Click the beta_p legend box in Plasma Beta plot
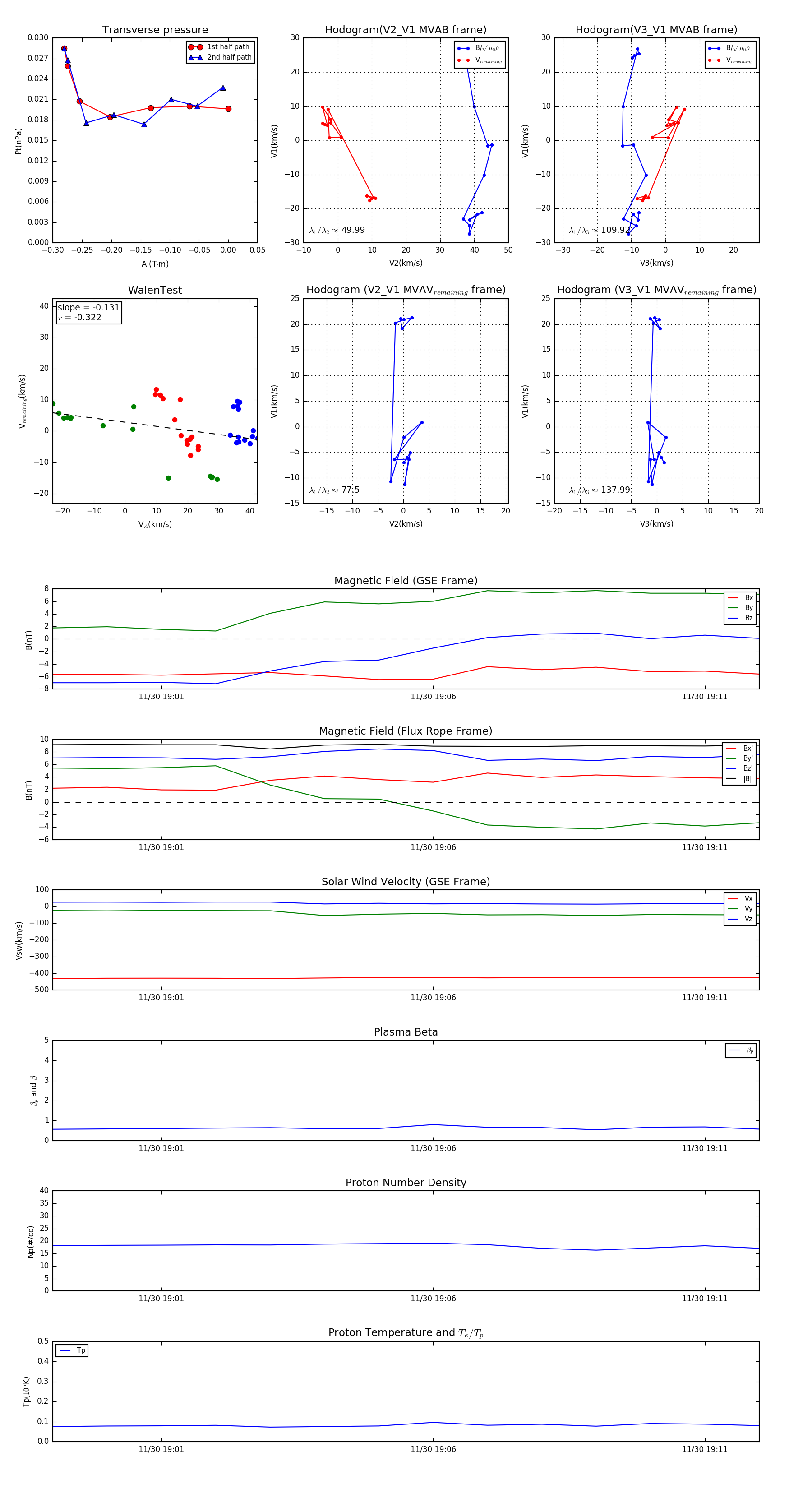812x1489 pixels. tap(741, 1050)
